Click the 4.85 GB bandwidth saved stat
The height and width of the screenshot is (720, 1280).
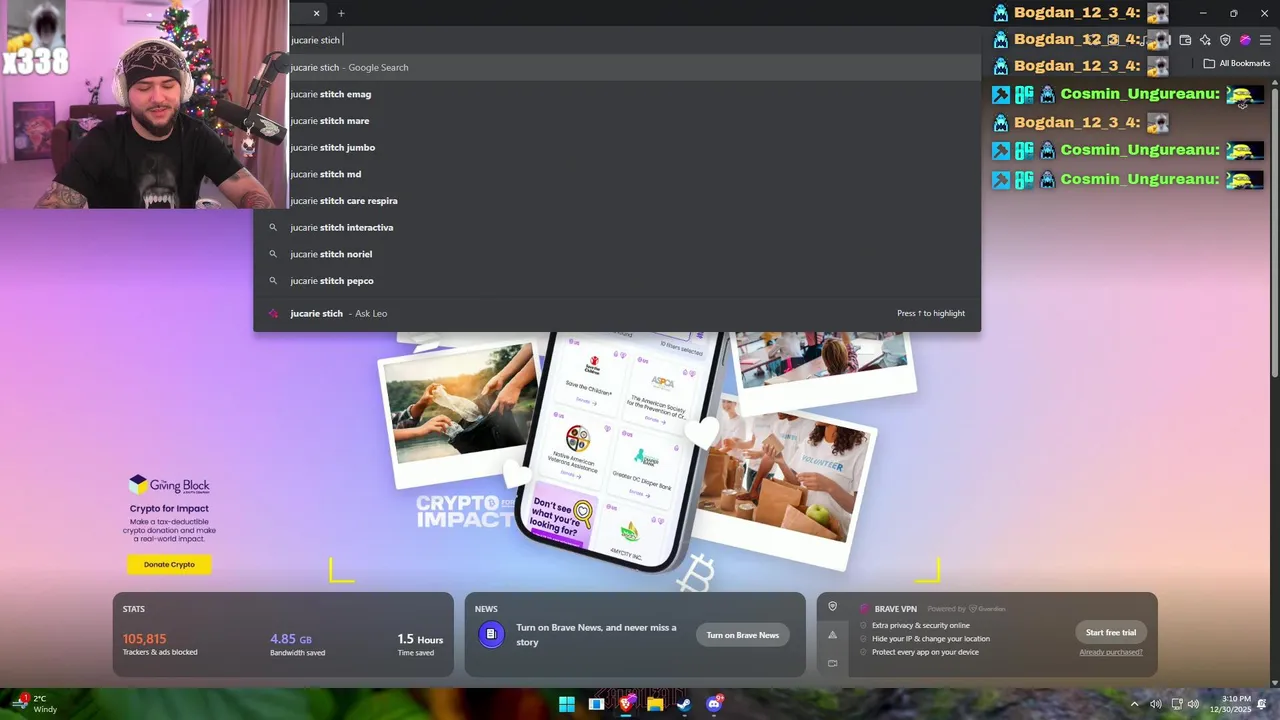pos(297,645)
